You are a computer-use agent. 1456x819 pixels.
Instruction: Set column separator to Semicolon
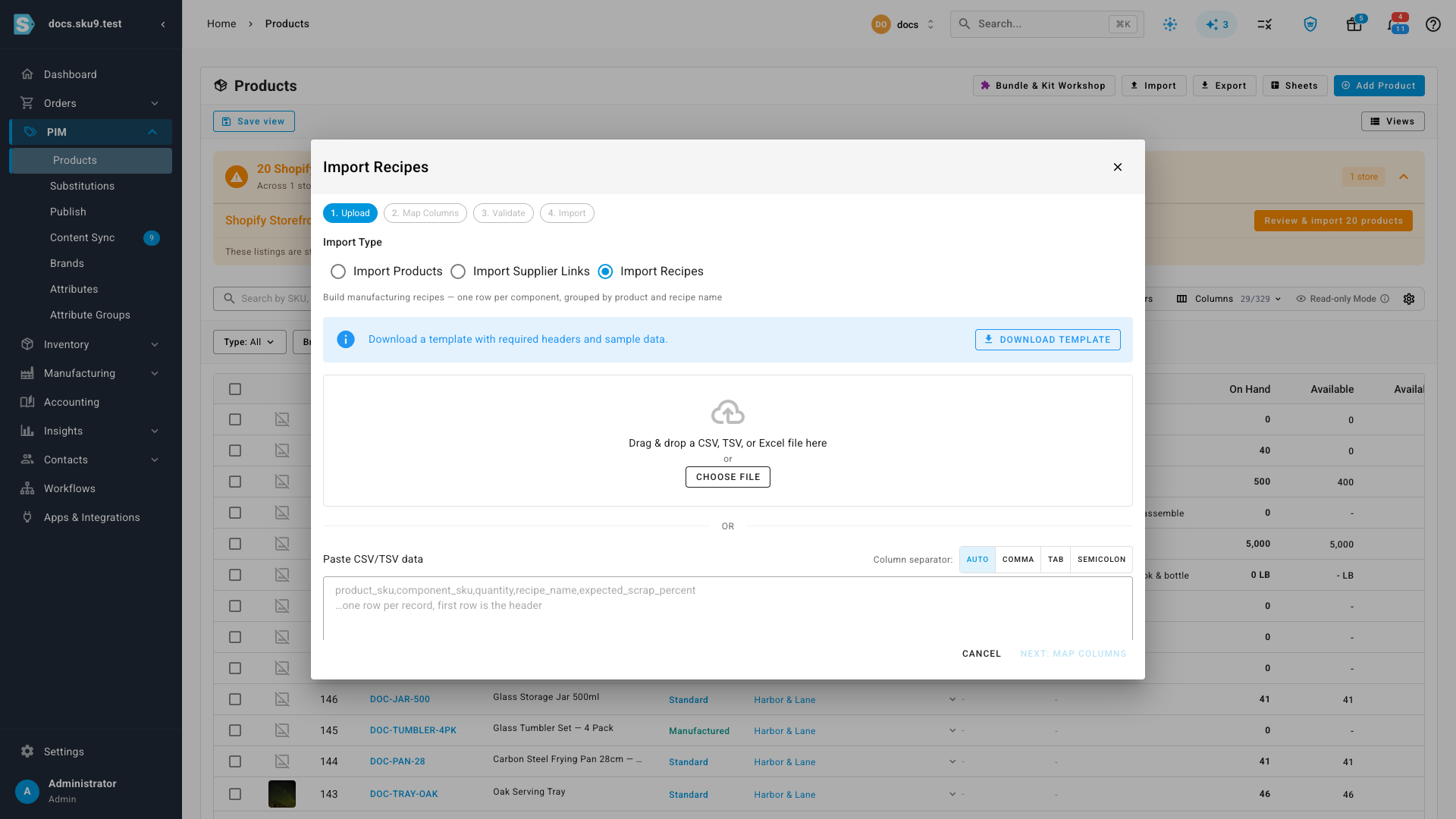(x=1101, y=560)
